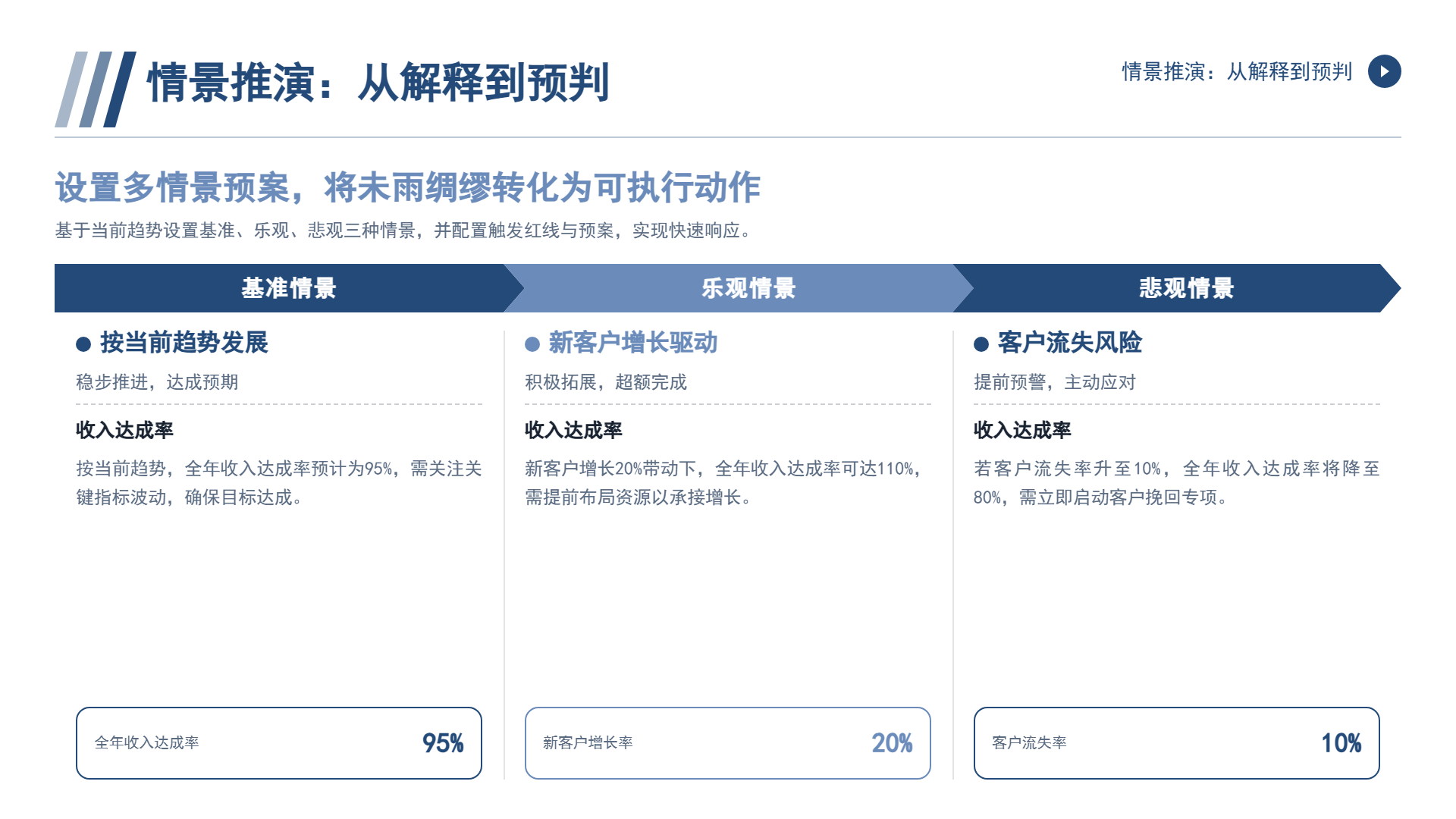
Task: Click the 按当前趋势发展 heading
Action: tap(184, 343)
